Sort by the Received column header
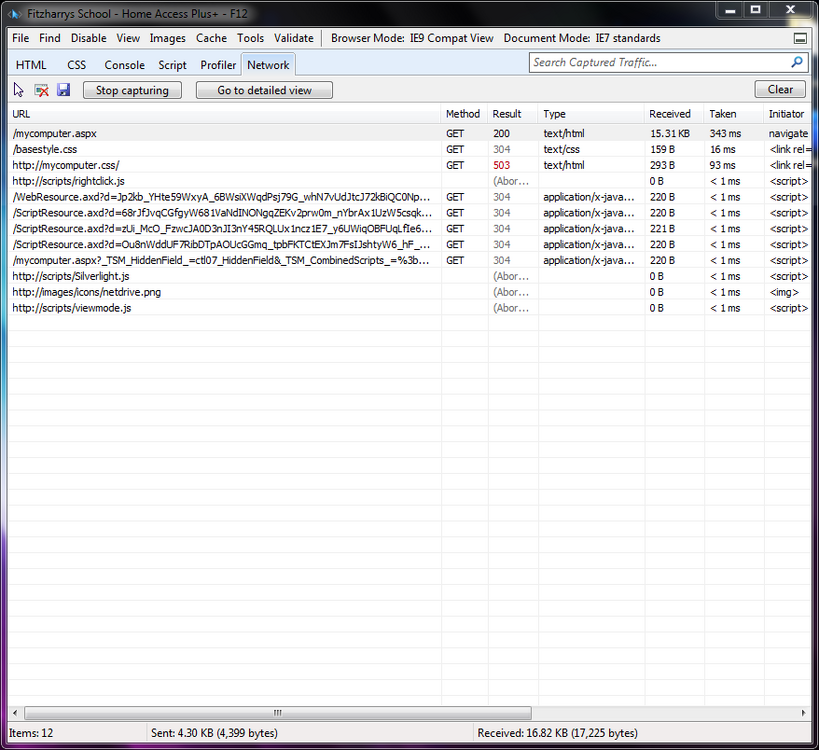This screenshot has height=750, width=819. [674, 114]
